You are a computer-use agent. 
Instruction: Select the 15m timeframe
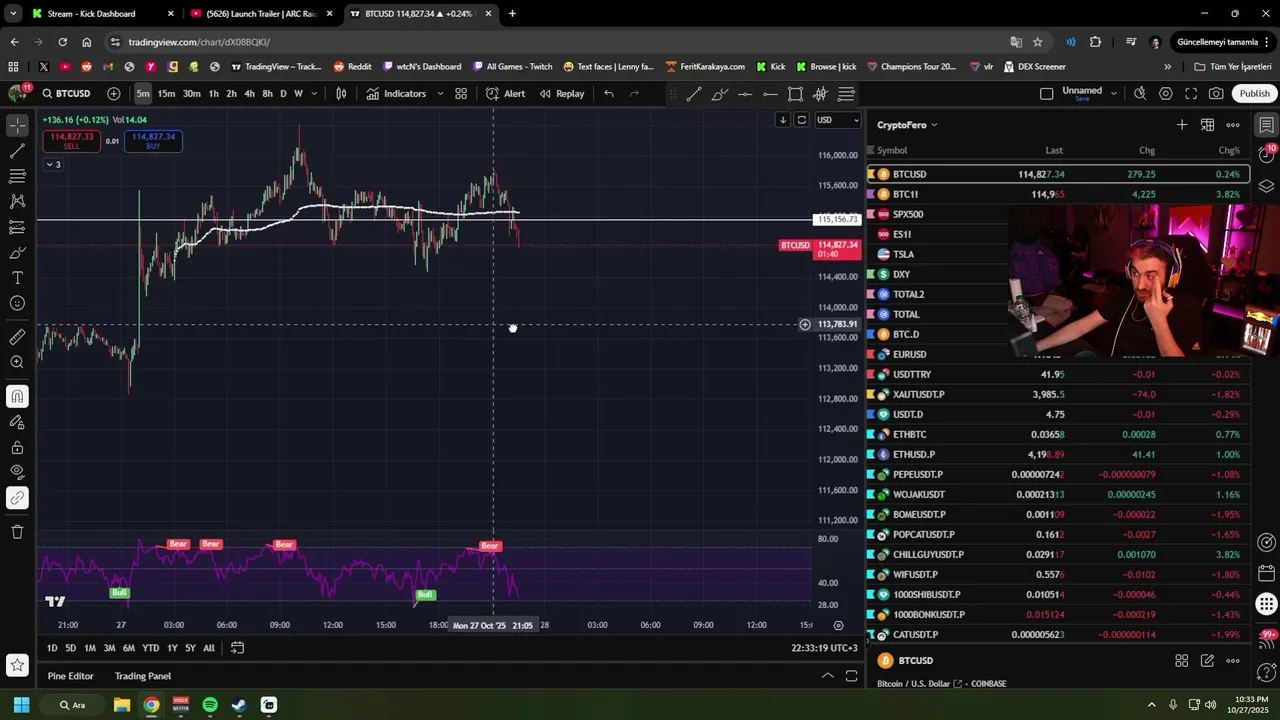(x=166, y=93)
